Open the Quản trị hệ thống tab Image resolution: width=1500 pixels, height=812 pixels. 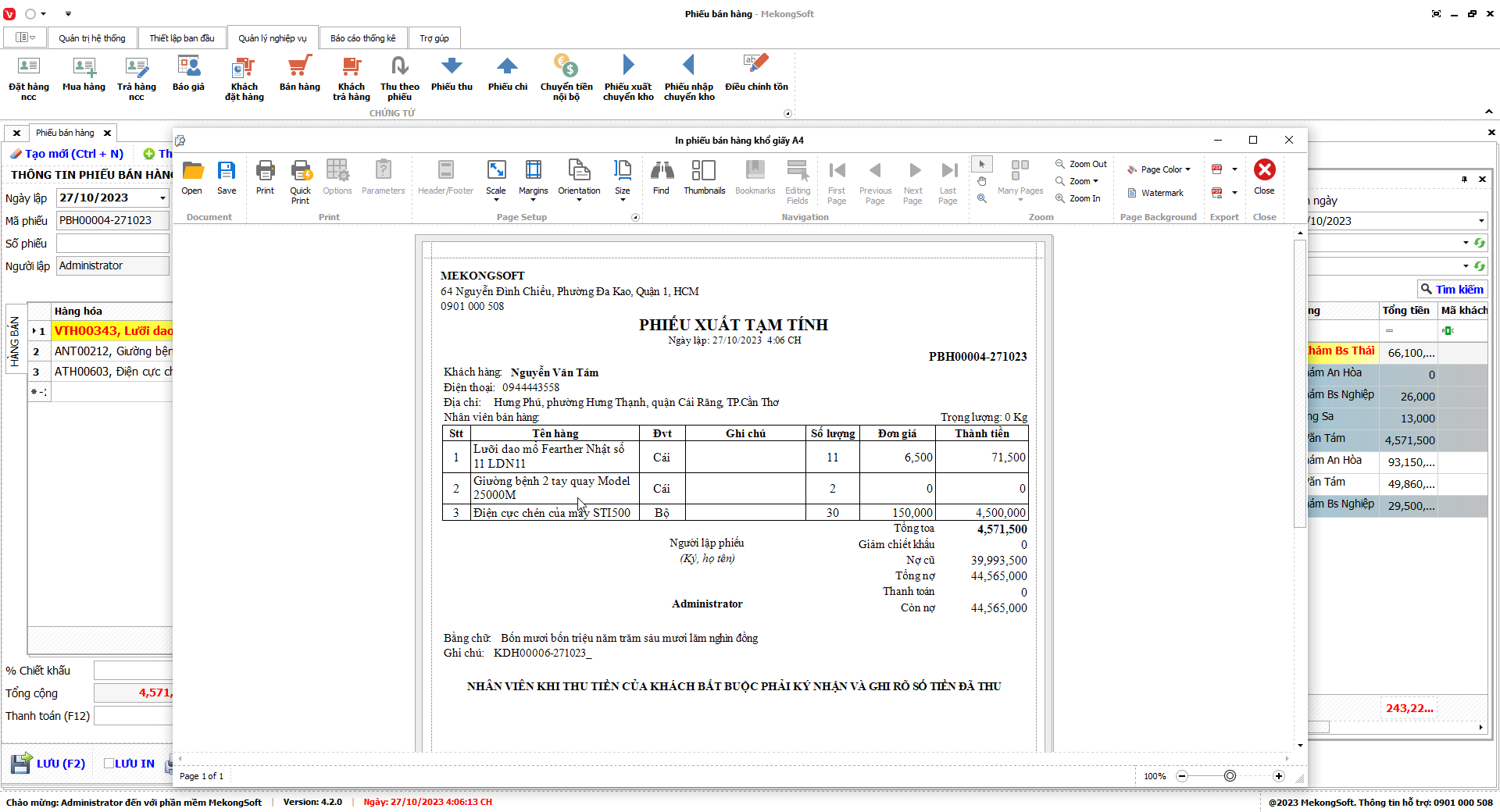coord(91,38)
